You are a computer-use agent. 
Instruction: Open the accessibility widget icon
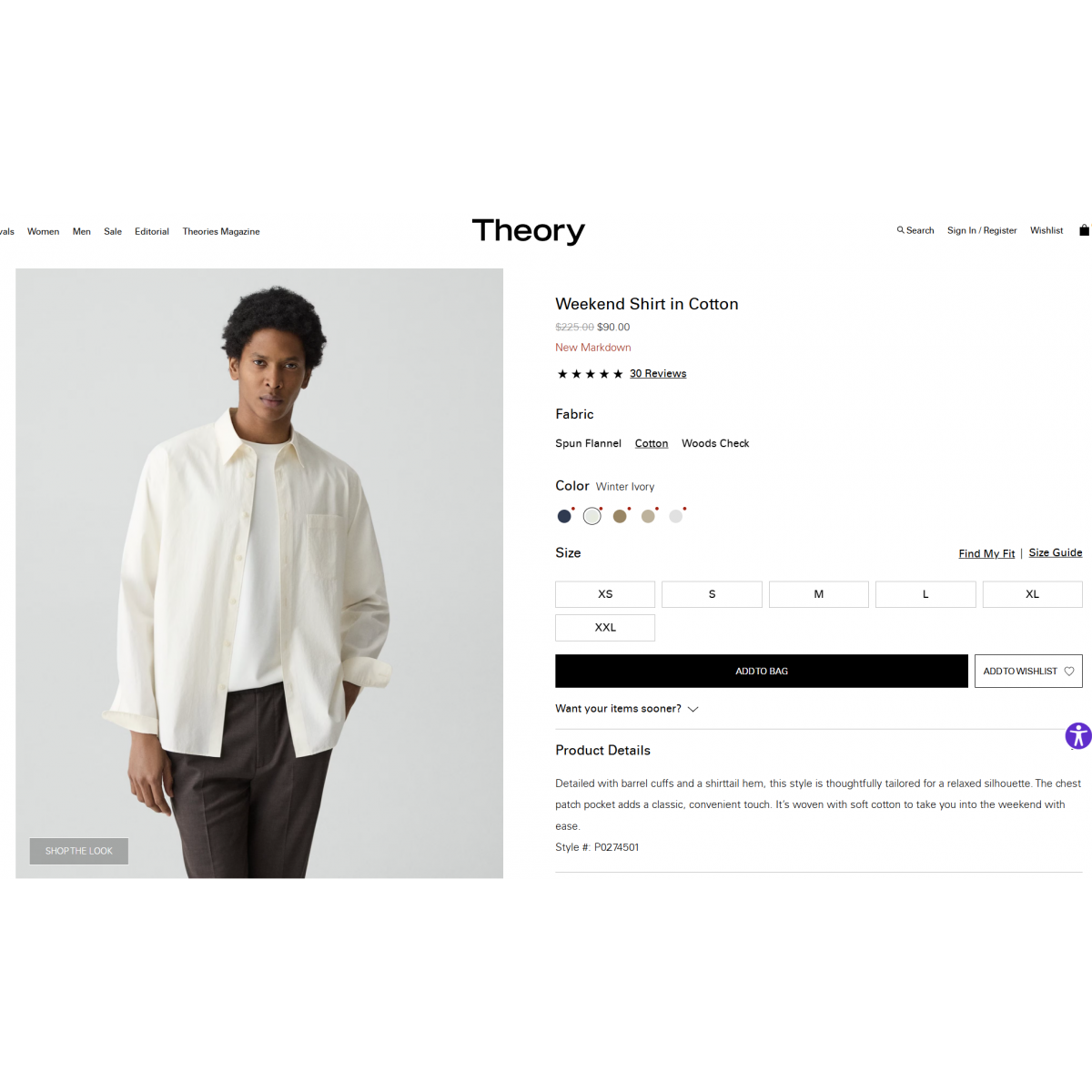tap(1078, 735)
